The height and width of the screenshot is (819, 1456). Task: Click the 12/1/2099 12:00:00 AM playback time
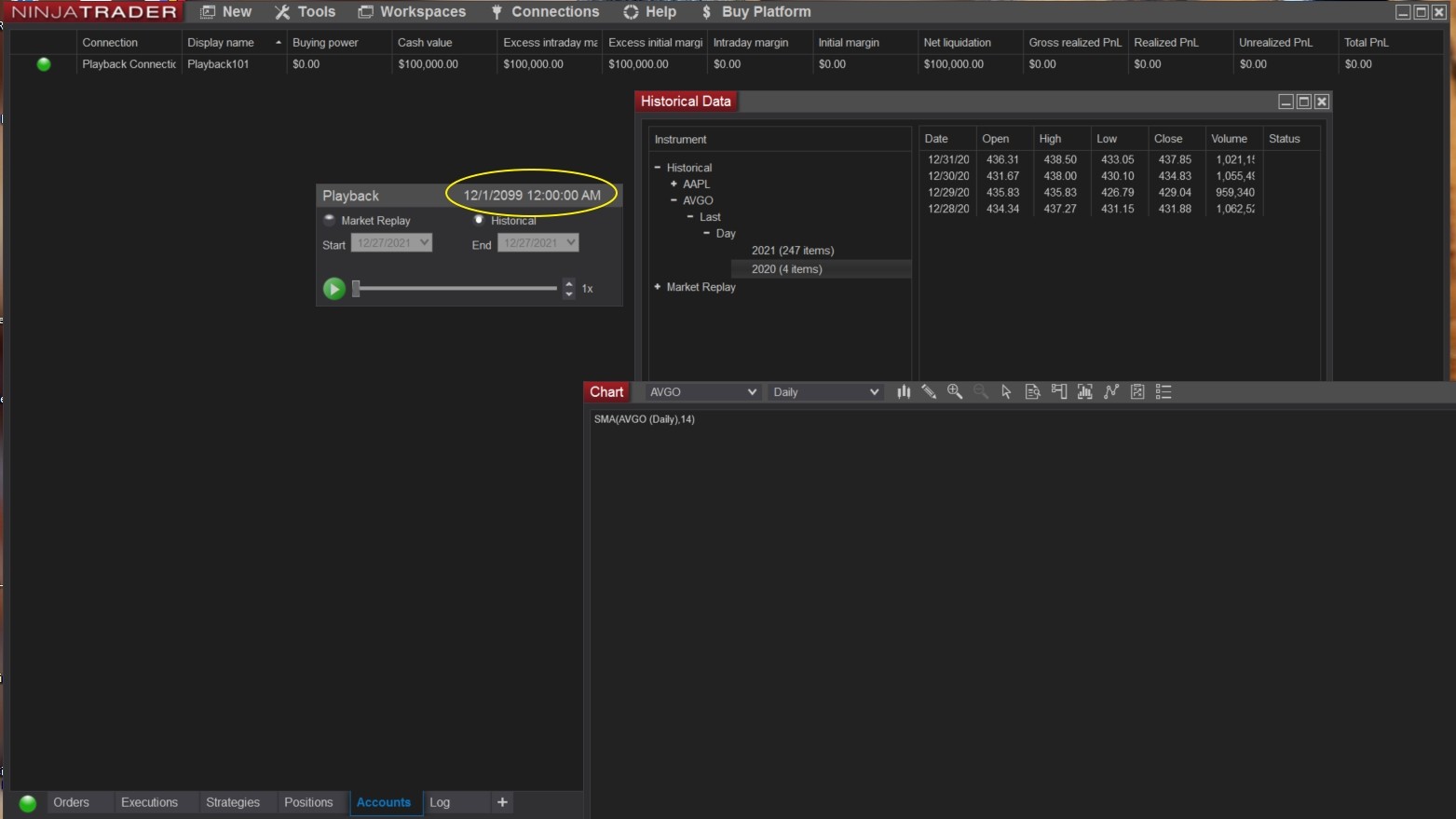[532, 196]
